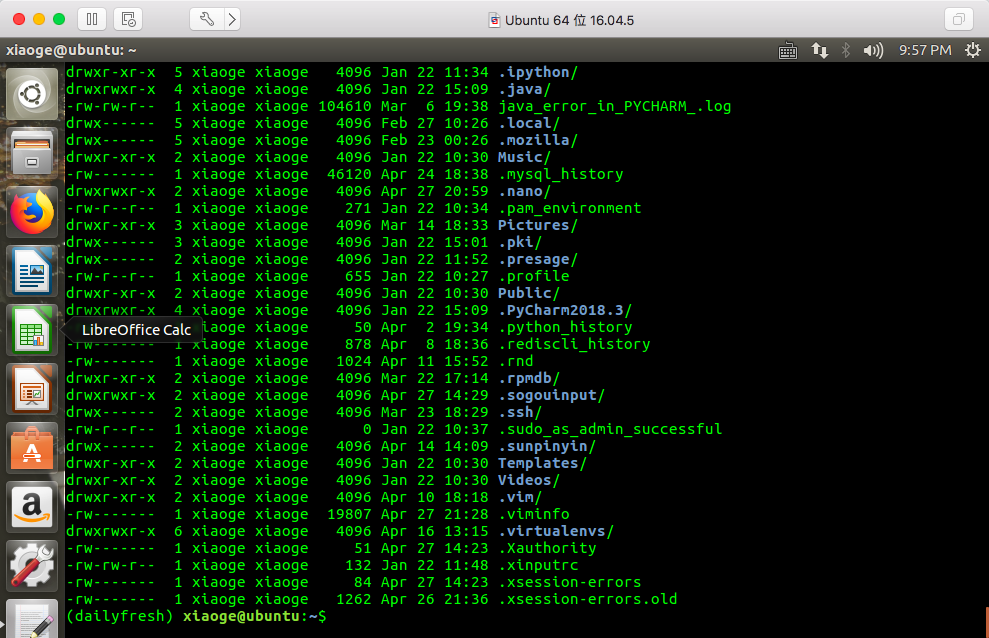989x638 pixels.
Task: Launch Firefox from the dock
Action: (32, 212)
